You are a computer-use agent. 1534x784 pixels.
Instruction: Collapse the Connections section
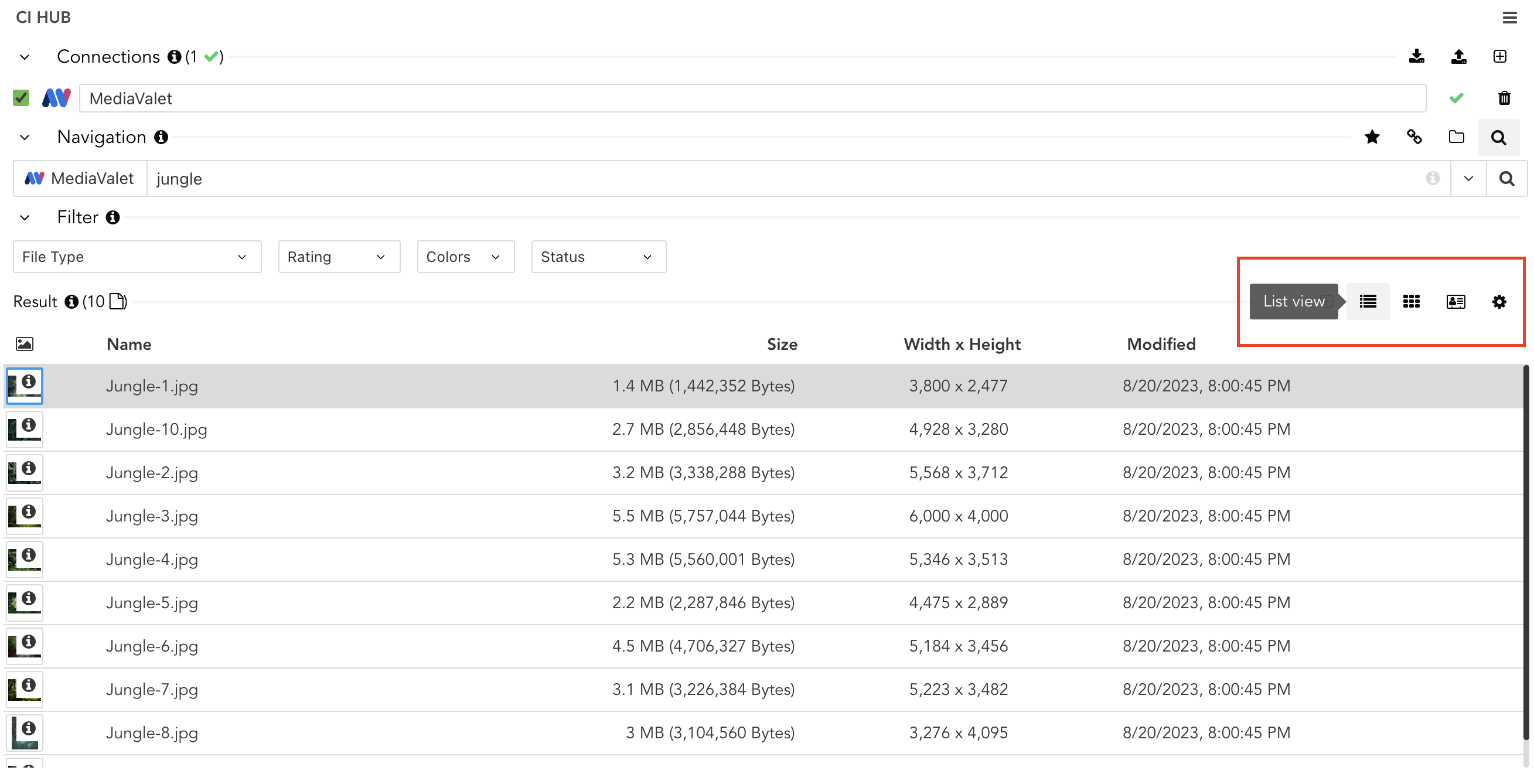(x=25, y=57)
